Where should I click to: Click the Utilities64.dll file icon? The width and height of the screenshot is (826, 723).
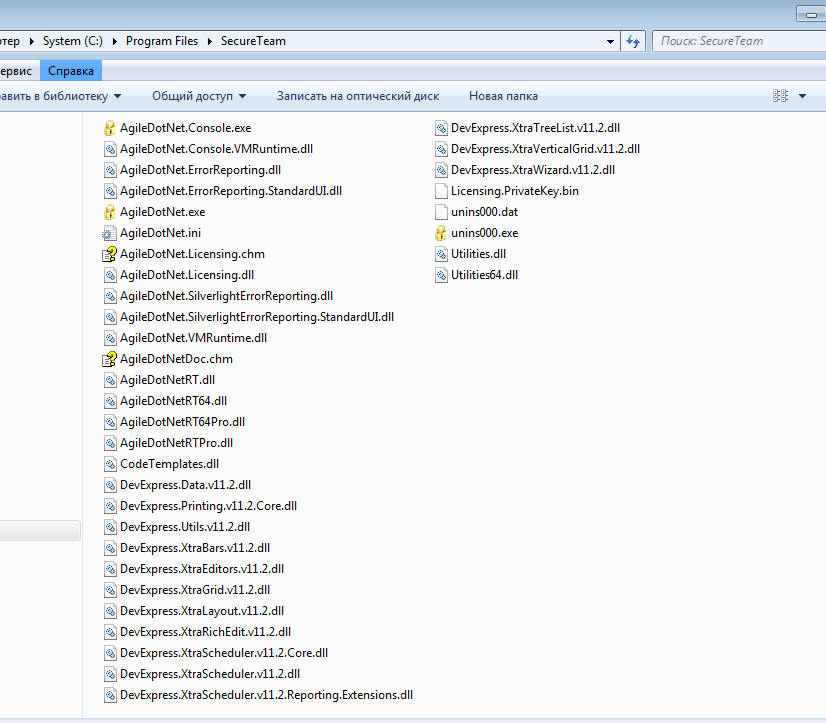tap(441, 275)
